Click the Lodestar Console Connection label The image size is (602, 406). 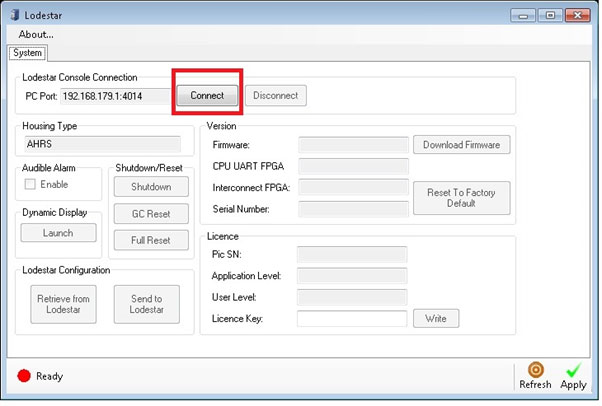(80, 77)
